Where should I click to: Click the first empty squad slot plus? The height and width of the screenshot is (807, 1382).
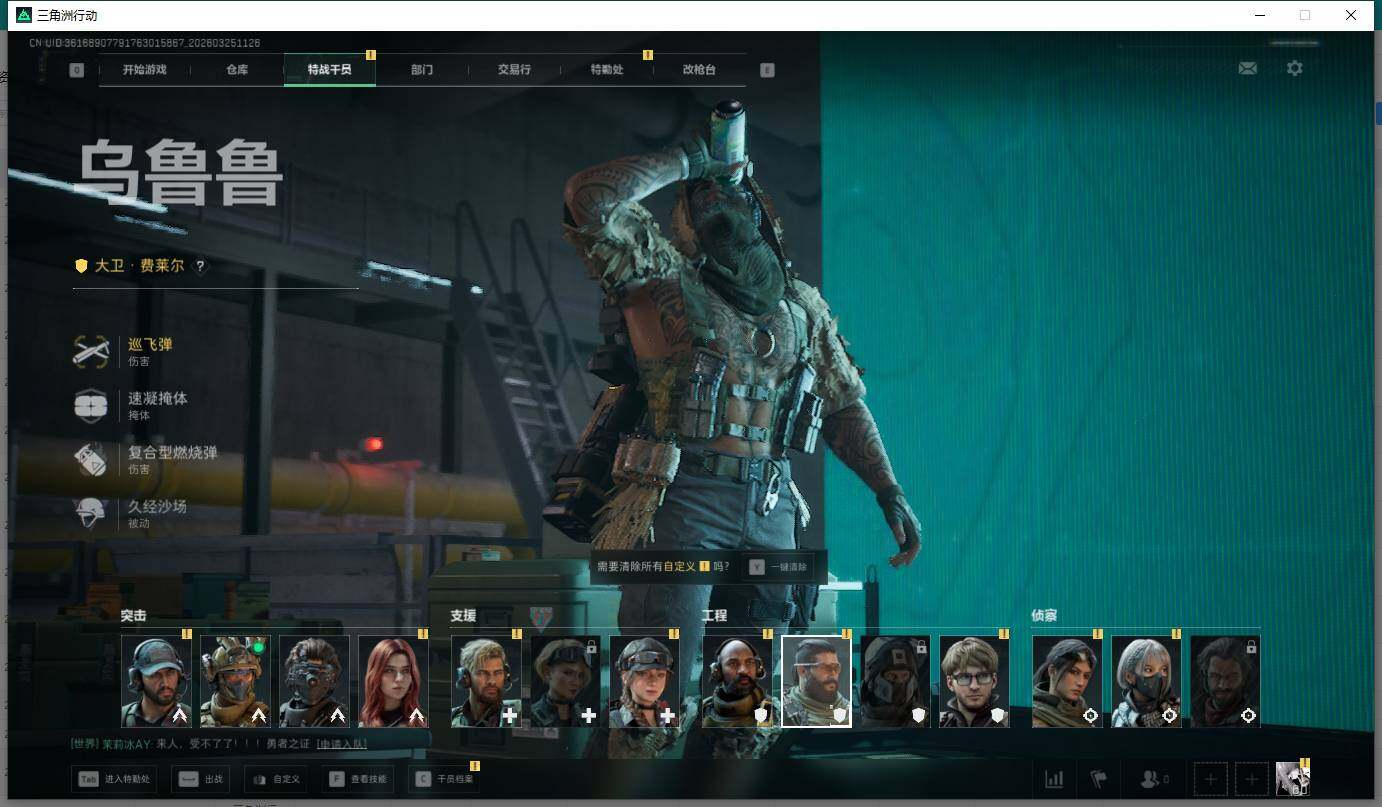tap(1211, 779)
